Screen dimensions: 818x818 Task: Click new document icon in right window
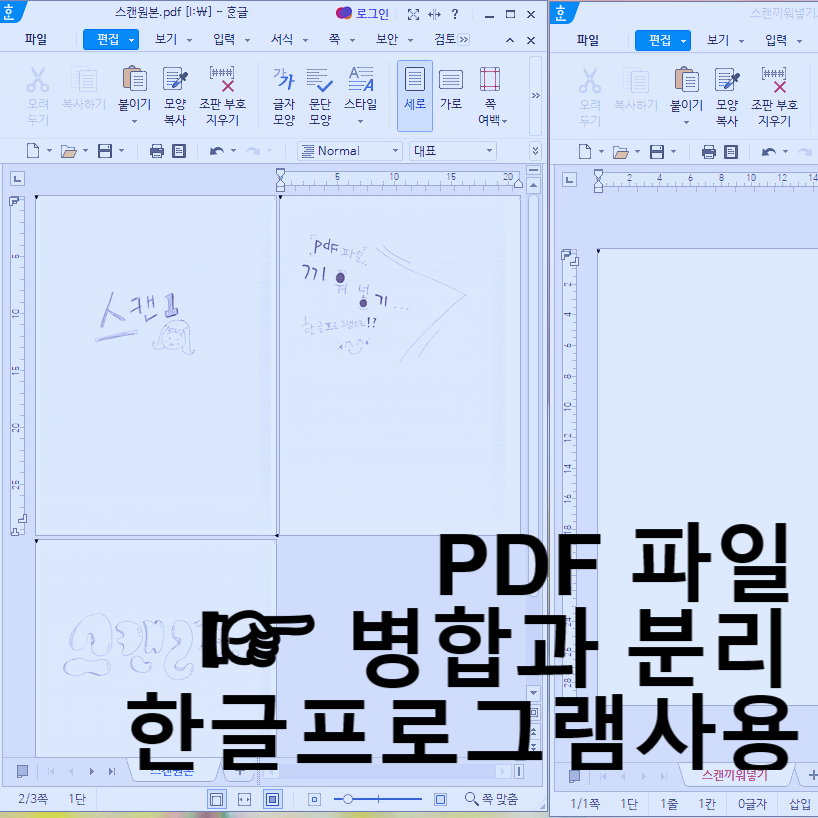(585, 152)
